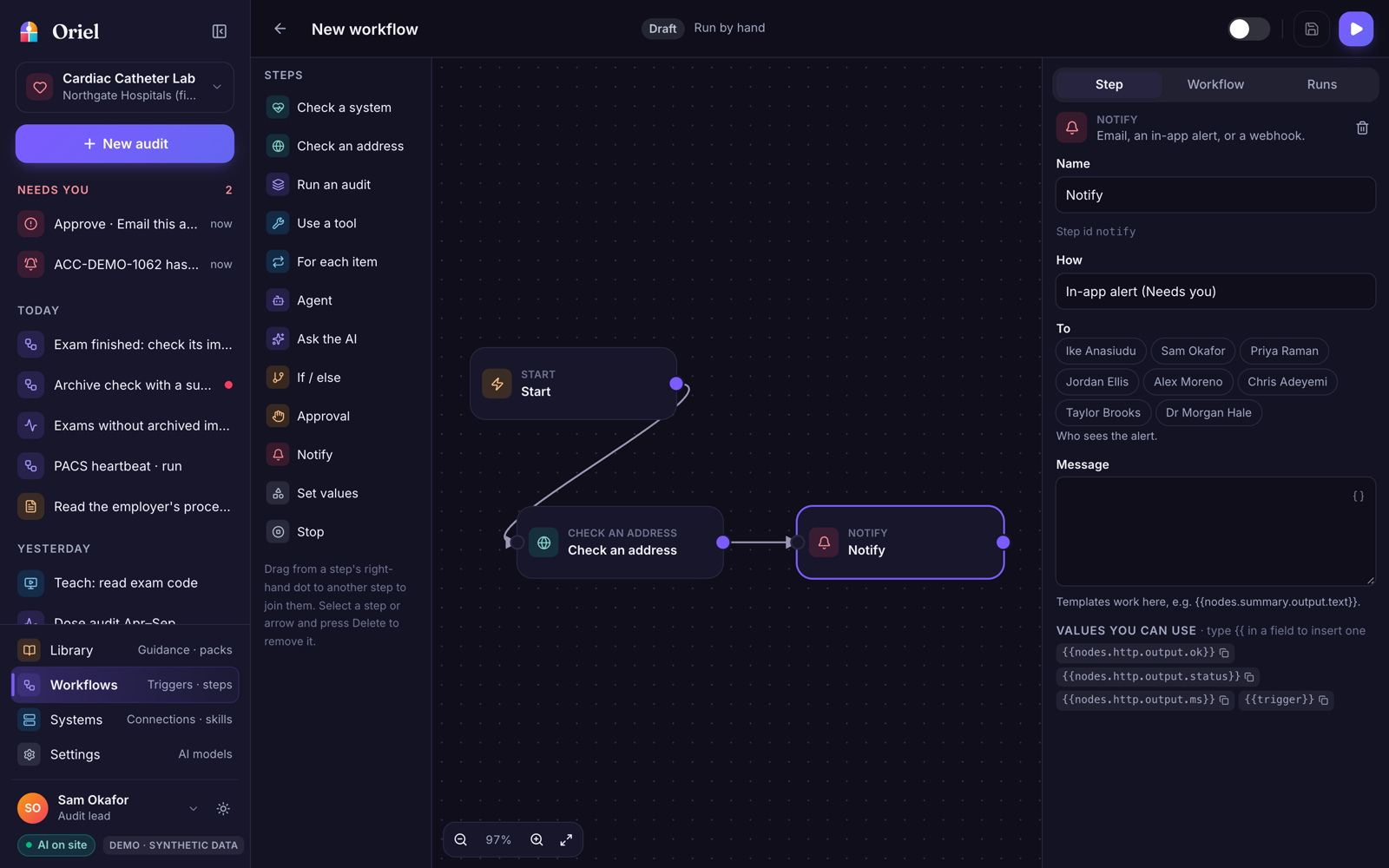Open the How delivery method dropdown
The height and width of the screenshot is (868, 1389).
(x=1215, y=292)
